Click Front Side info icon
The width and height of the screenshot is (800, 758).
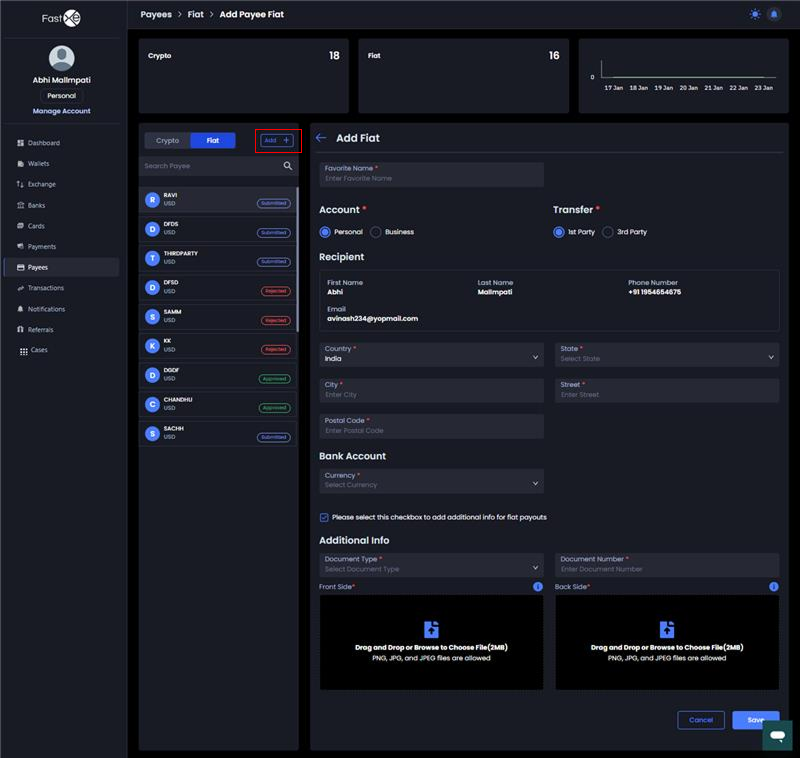click(537, 587)
